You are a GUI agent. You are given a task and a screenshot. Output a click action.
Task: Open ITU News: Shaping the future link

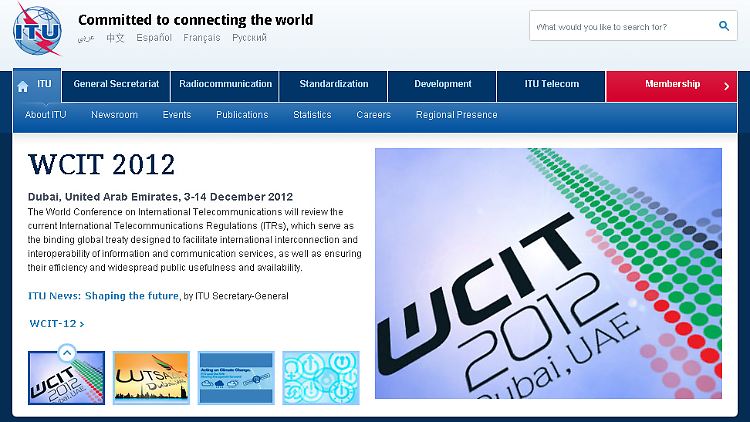(x=103, y=296)
